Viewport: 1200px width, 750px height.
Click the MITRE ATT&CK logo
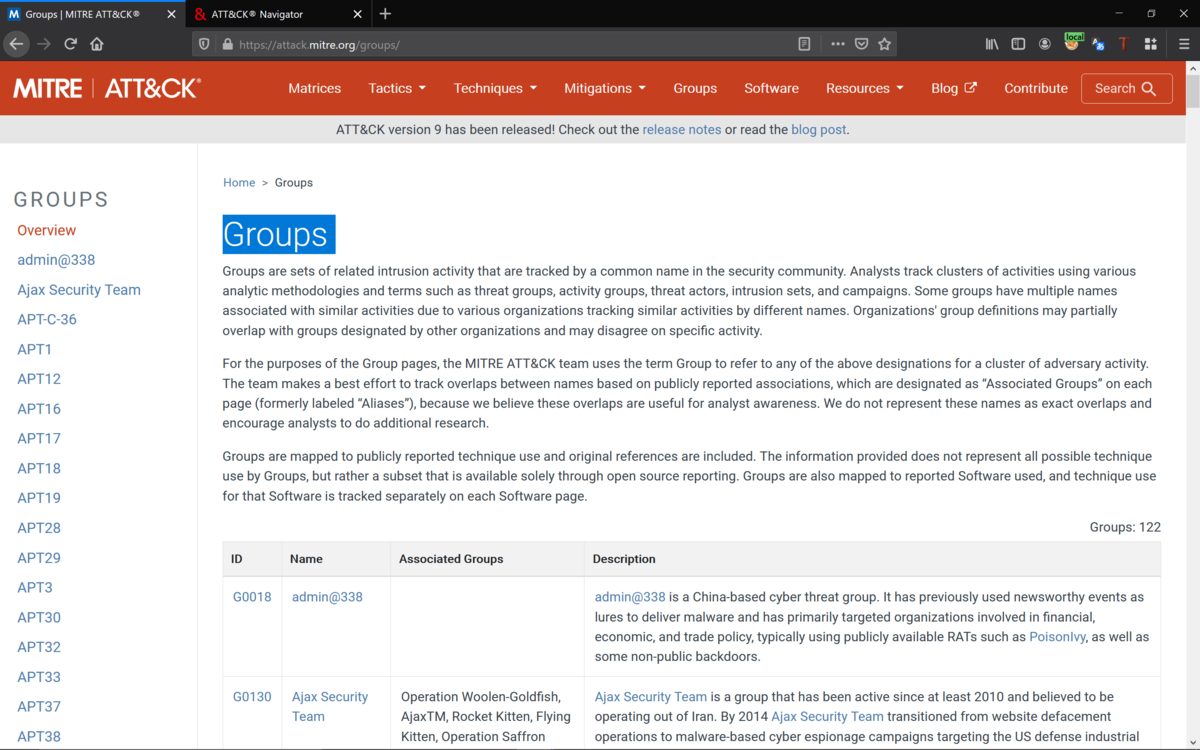click(x=107, y=88)
